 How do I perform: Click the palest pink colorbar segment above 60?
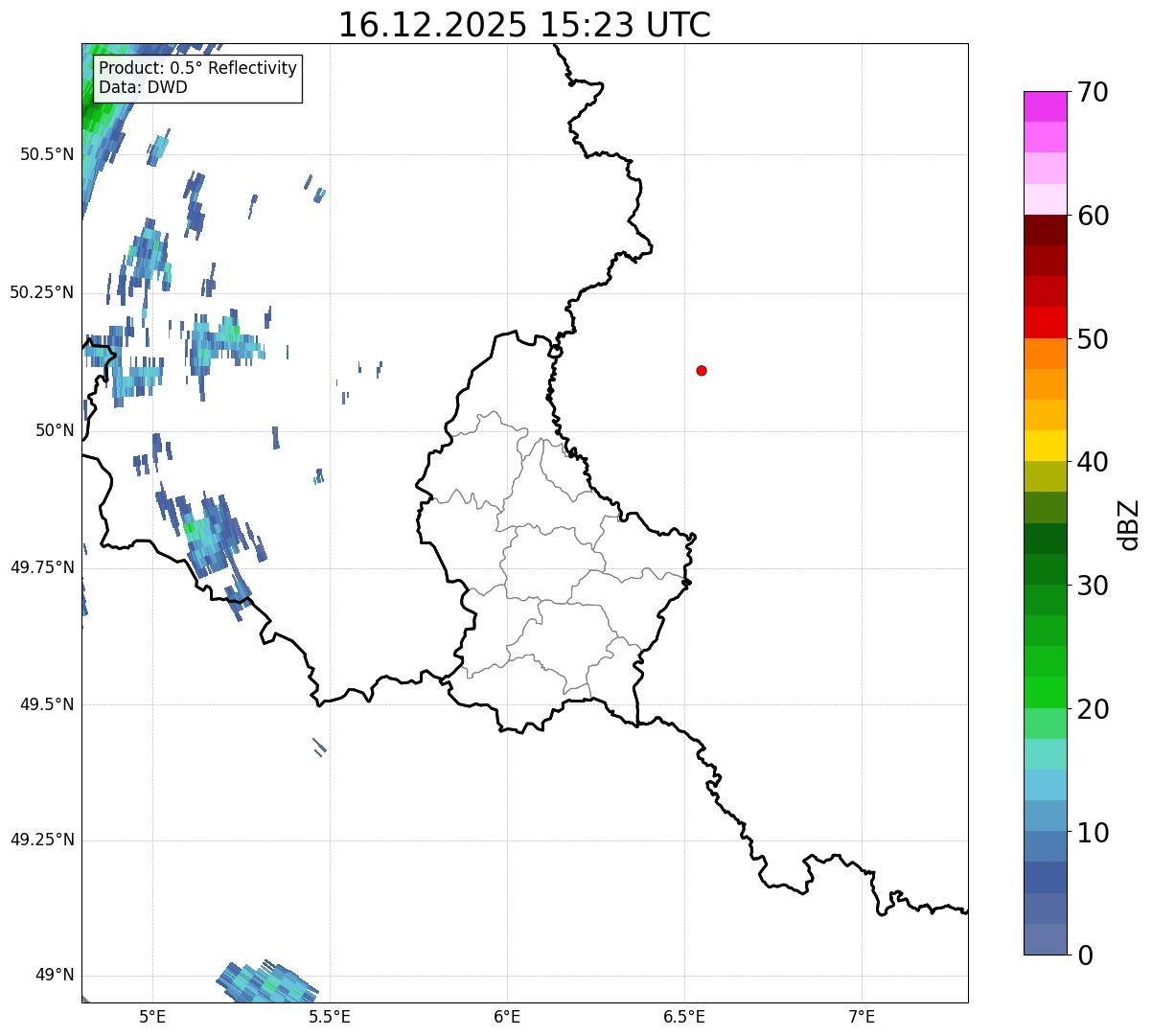[x=1046, y=199]
